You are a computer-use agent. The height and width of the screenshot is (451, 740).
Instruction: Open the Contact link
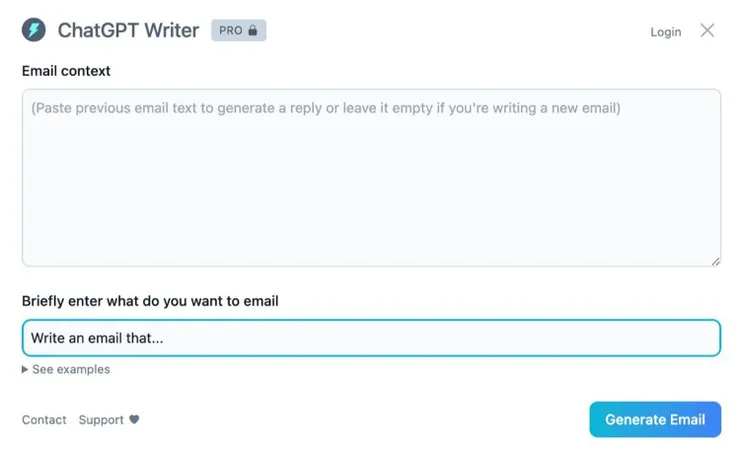44,420
